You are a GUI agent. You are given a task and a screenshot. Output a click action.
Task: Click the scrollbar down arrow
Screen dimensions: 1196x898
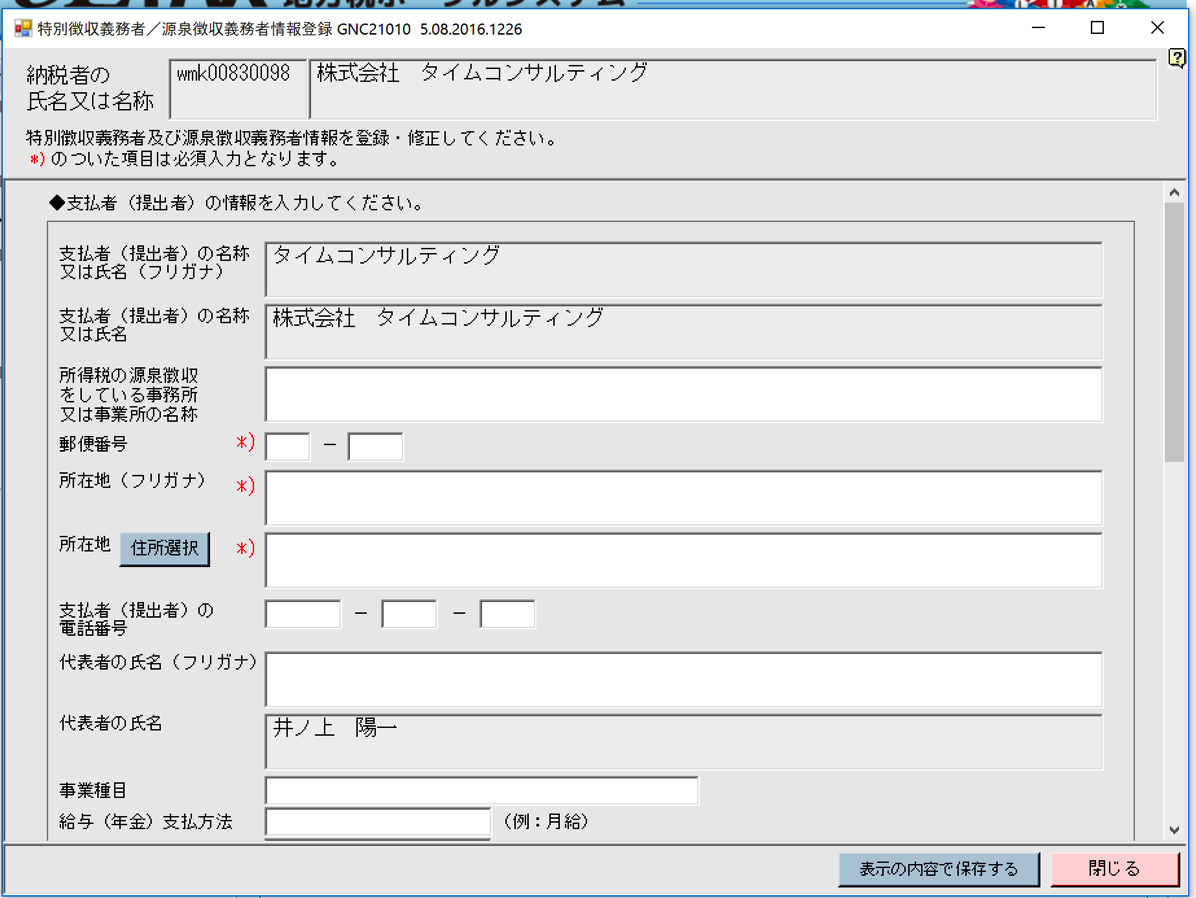tap(1174, 830)
